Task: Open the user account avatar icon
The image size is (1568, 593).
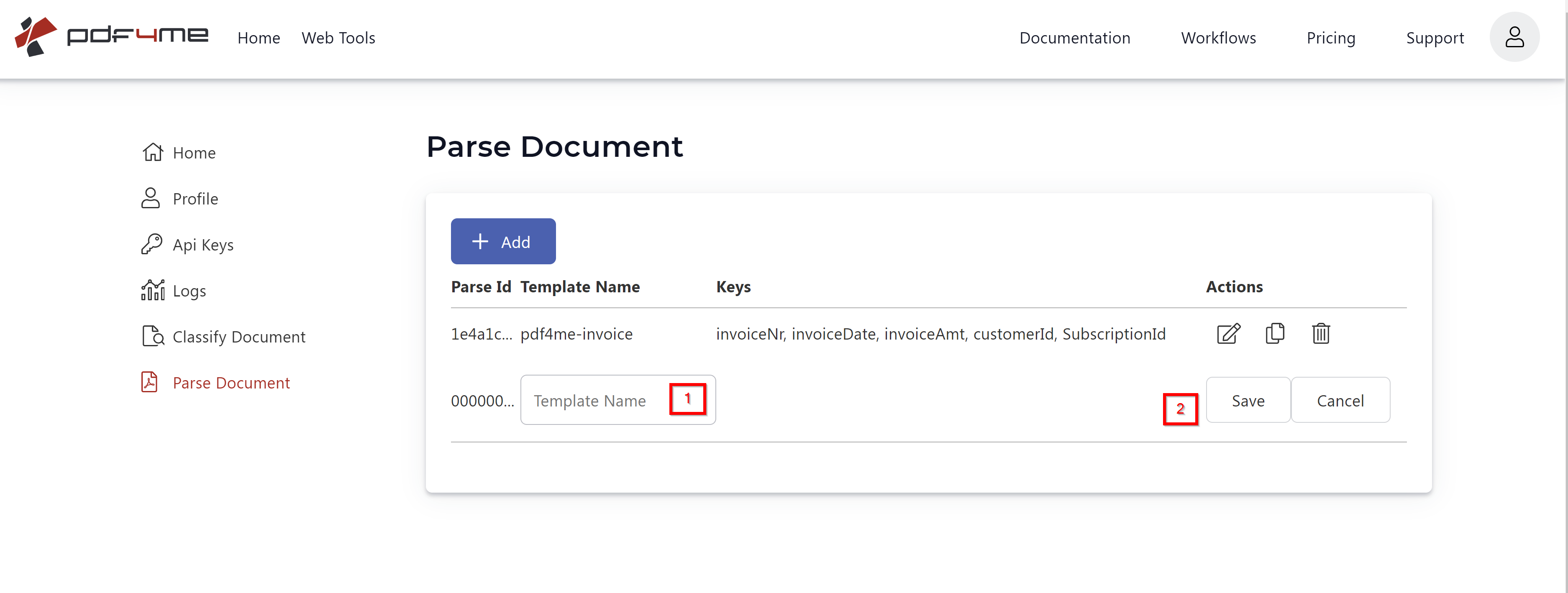Action: point(1514,37)
